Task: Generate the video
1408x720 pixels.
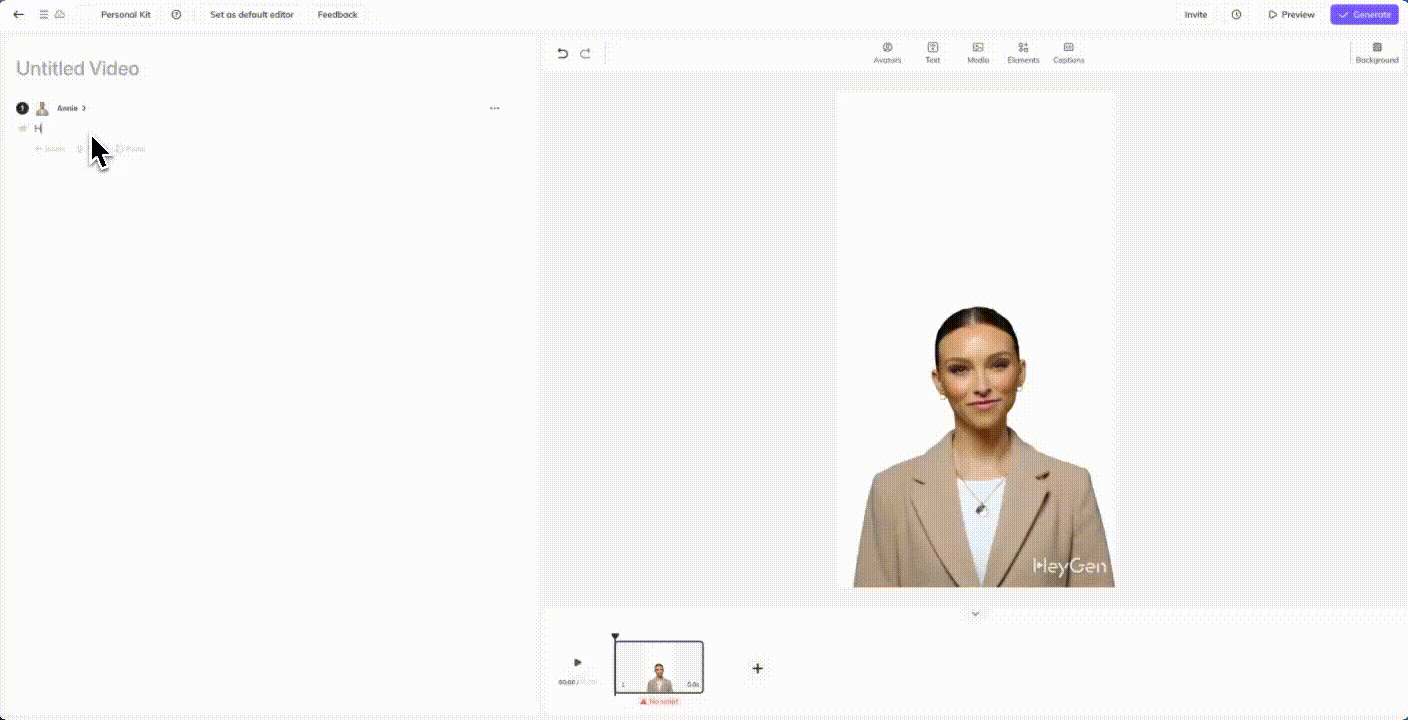Action: point(1364,15)
